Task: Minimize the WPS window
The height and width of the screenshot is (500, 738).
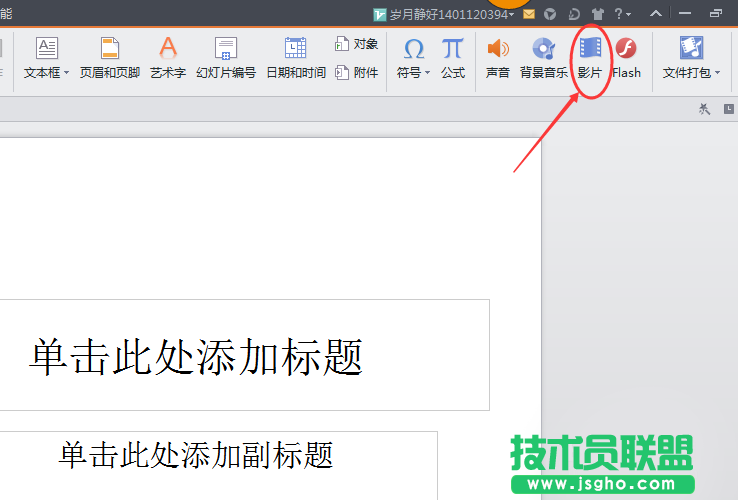Action: [x=685, y=14]
